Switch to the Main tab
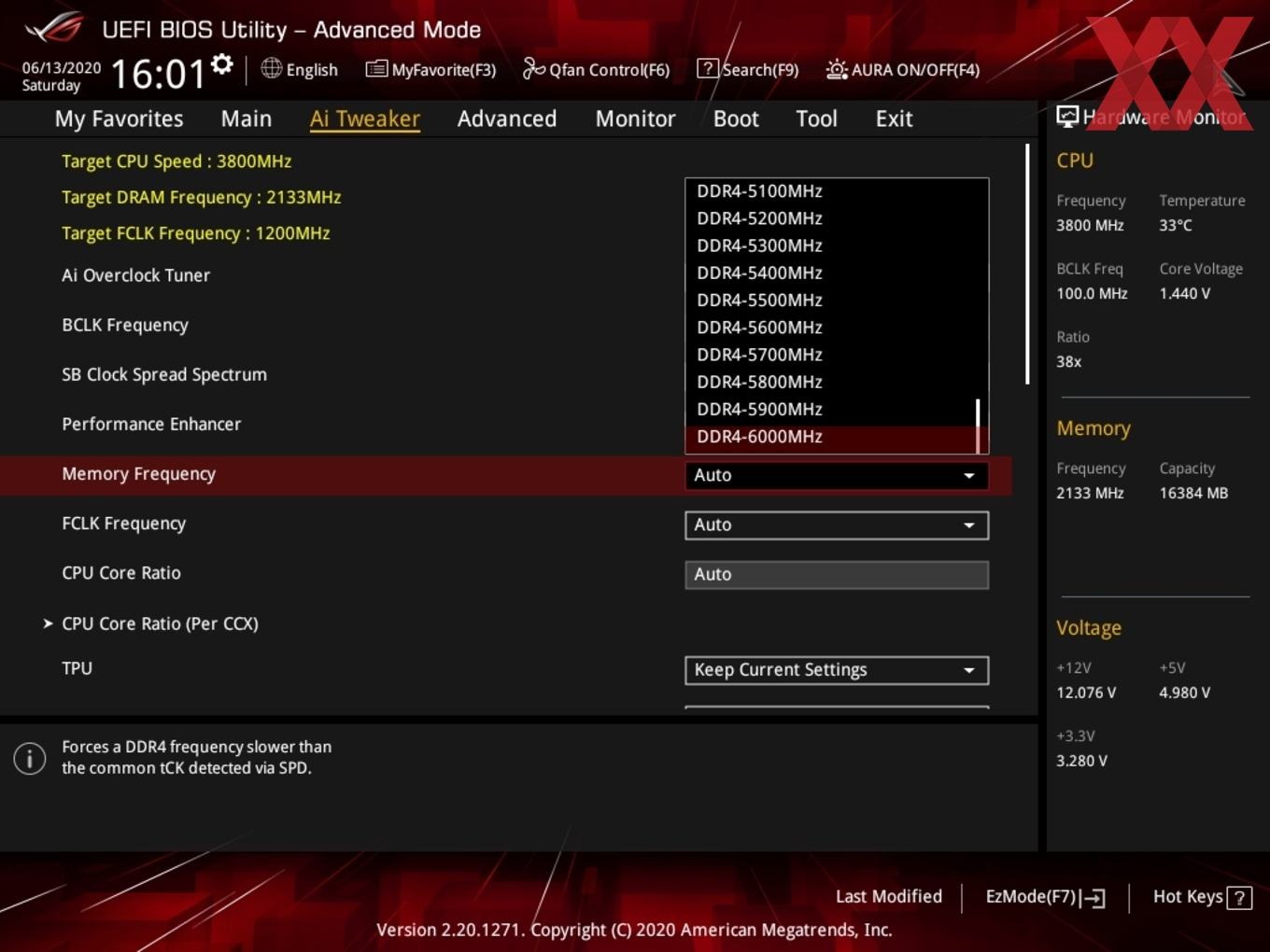The image size is (1270, 952). (x=247, y=119)
